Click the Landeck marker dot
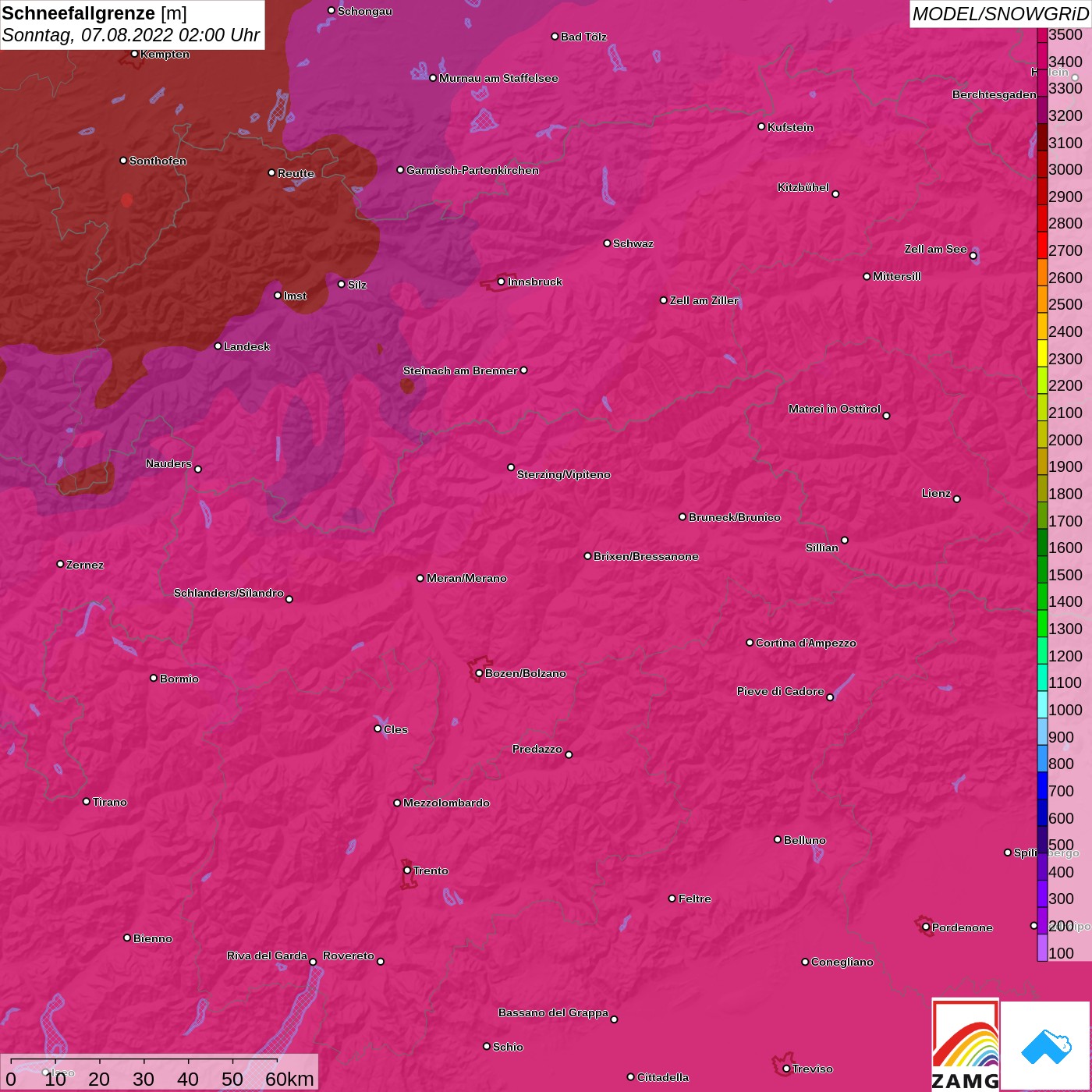Image resolution: width=1092 pixels, height=1092 pixels. tap(218, 346)
